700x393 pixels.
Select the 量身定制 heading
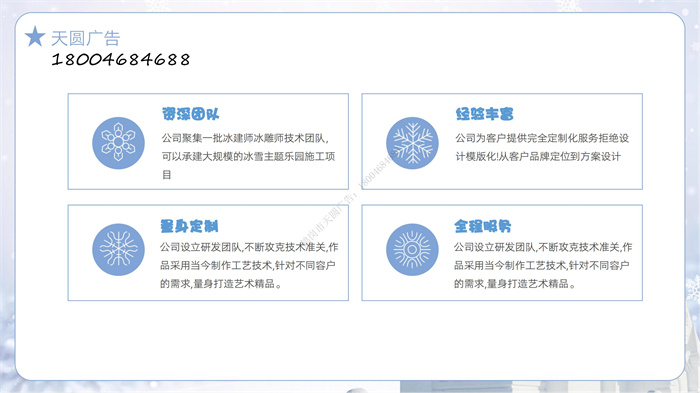(189, 226)
